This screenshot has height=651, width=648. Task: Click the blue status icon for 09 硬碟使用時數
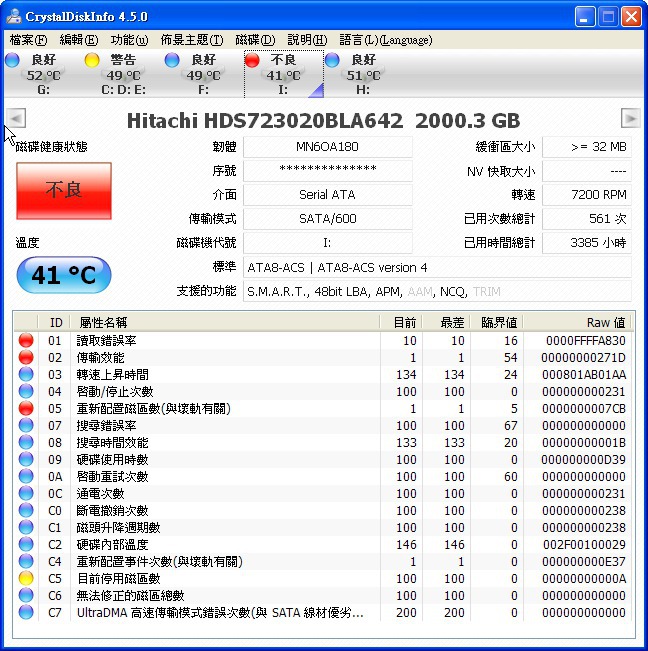pos(26,460)
